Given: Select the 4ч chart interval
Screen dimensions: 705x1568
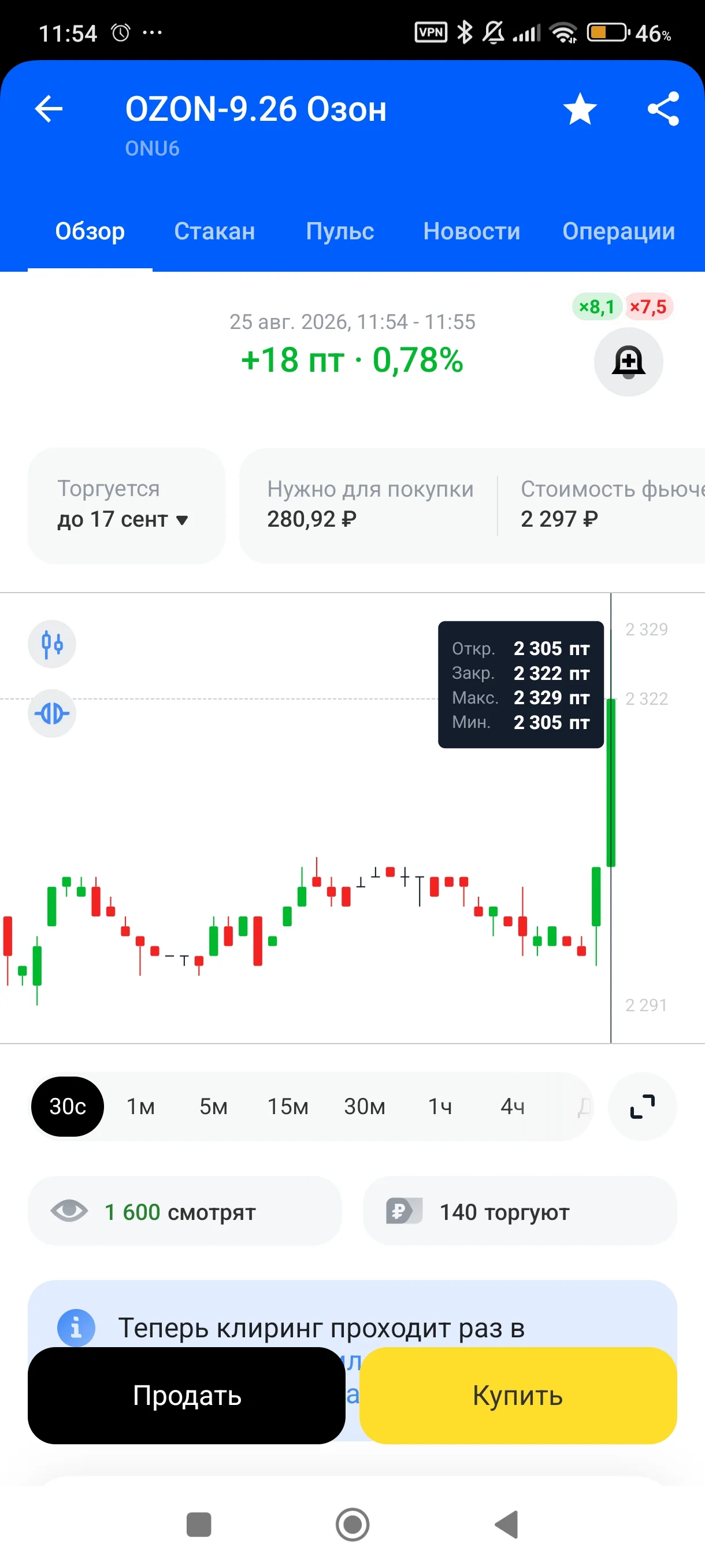Looking at the screenshot, I should (x=513, y=1106).
